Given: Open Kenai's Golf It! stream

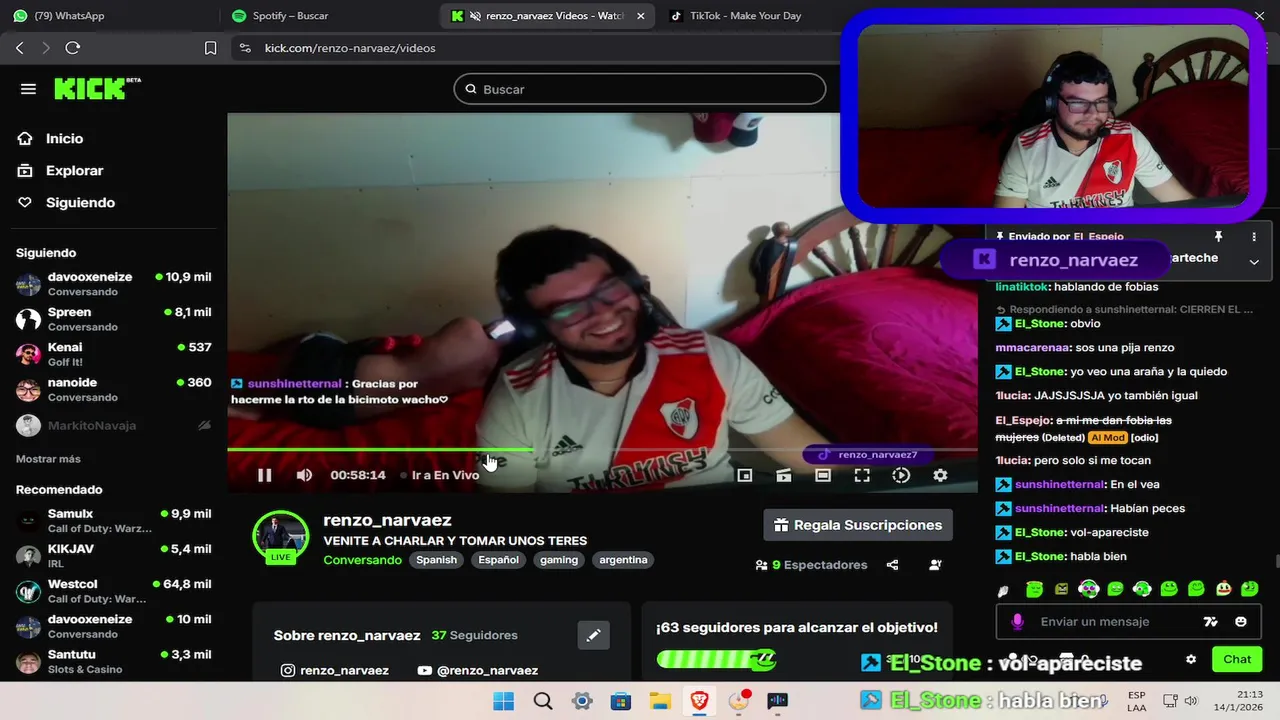Looking at the screenshot, I should click(114, 354).
